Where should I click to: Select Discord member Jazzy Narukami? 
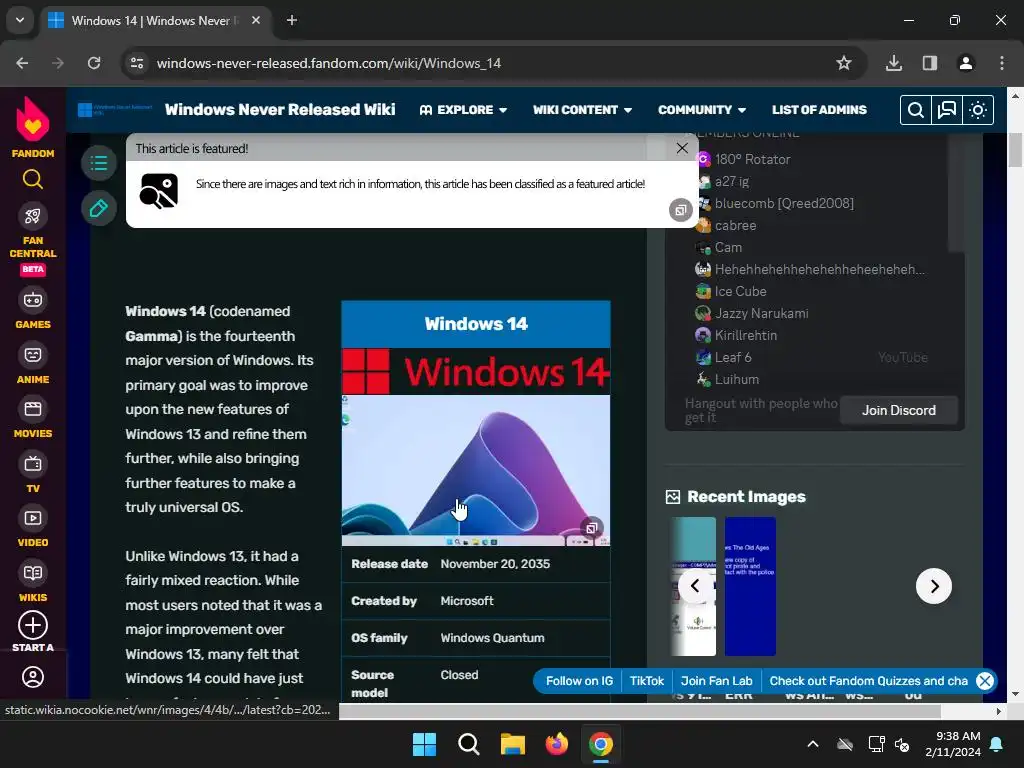tap(761, 313)
